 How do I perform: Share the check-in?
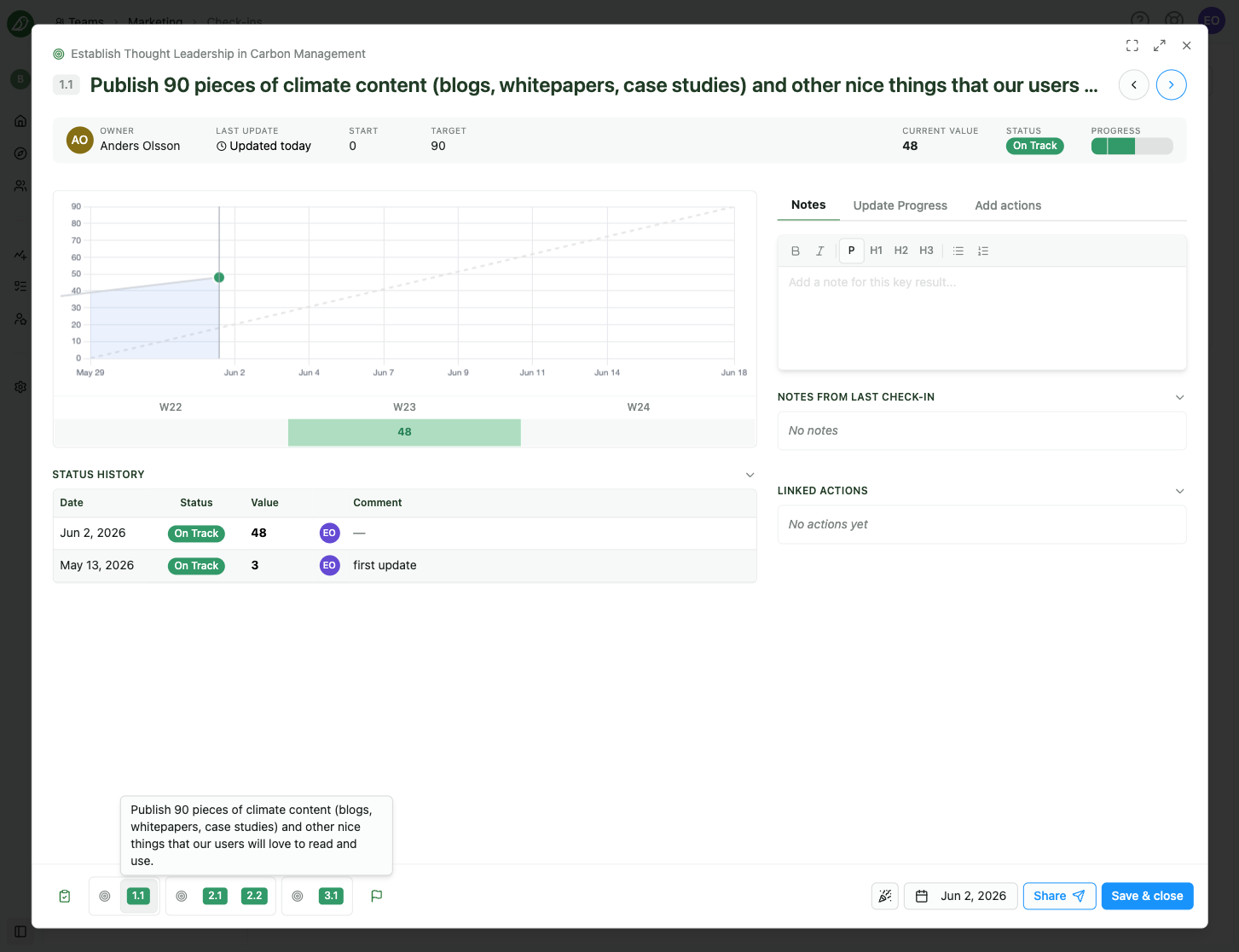tap(1059, 896)
